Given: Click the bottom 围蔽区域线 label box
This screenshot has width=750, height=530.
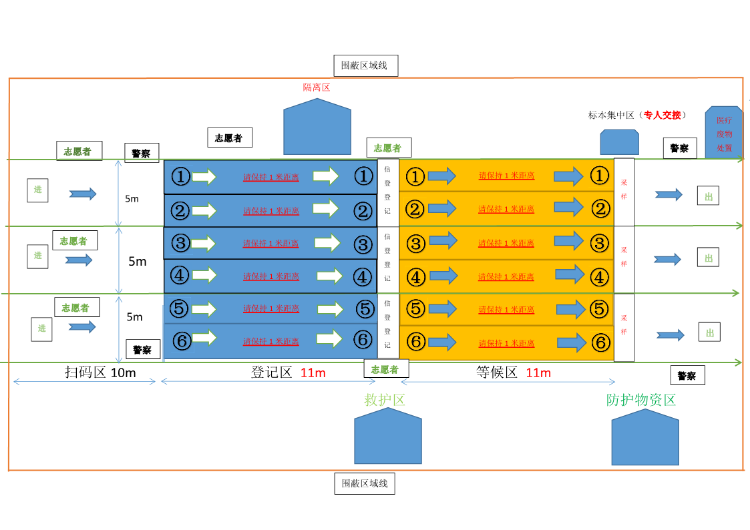Looking at the screenshot, I should tap(366, 483).
